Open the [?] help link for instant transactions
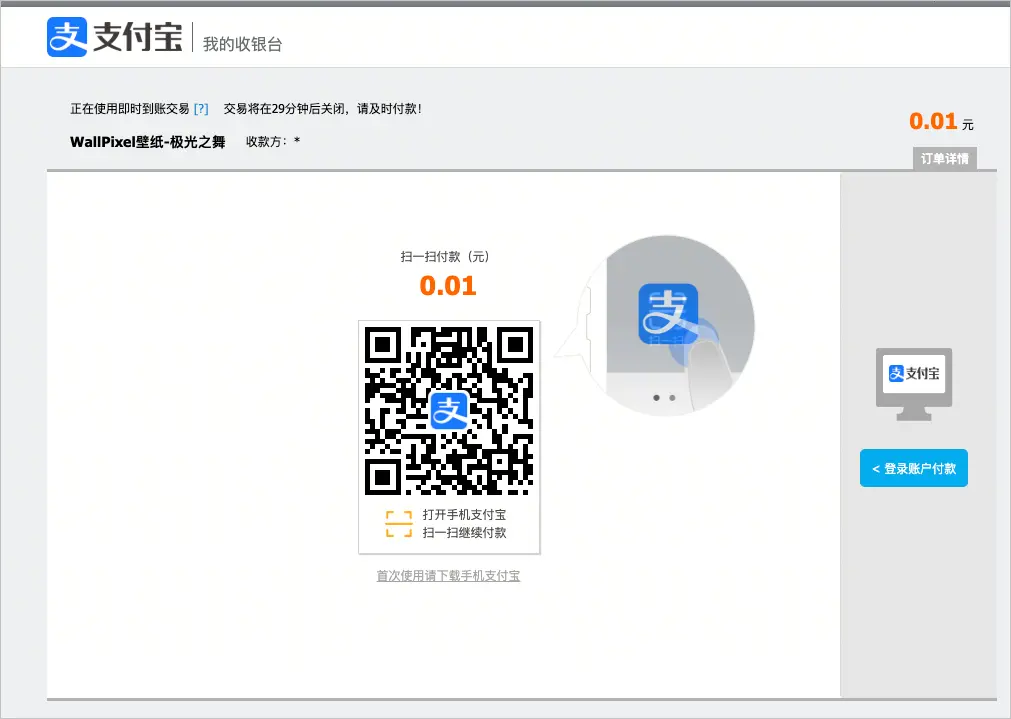Screen dimensions: 1011x719 click(201, 109)
